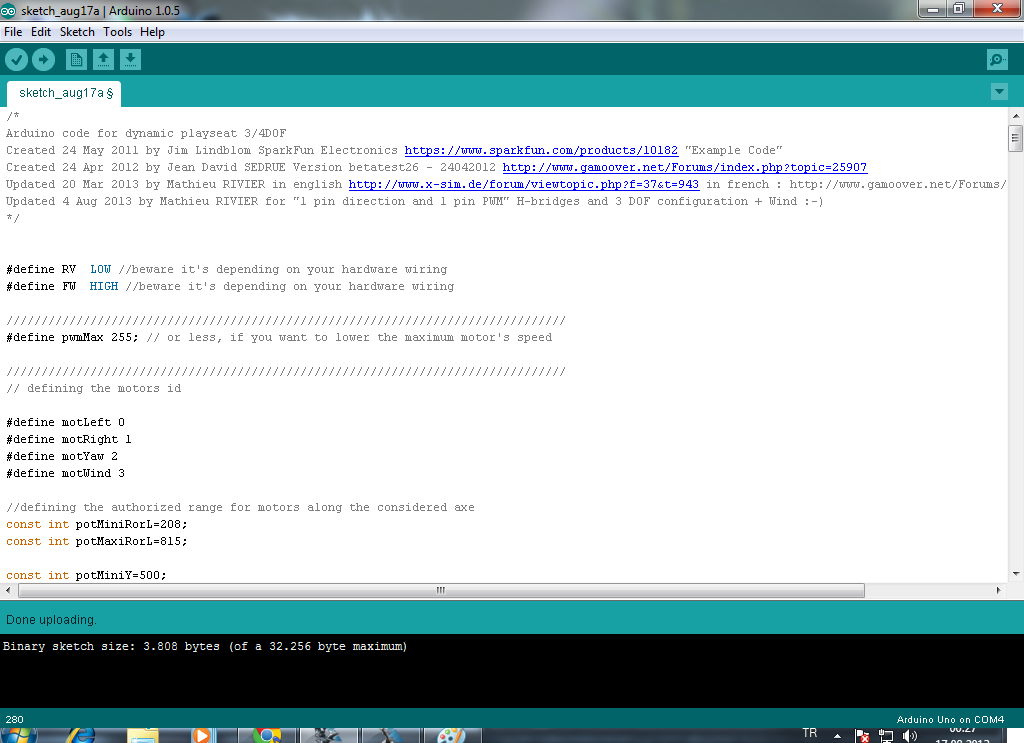Open the gamoover.net forum topic link
The height and width of the screenshot is (743, 1024).
coord(684,167)
